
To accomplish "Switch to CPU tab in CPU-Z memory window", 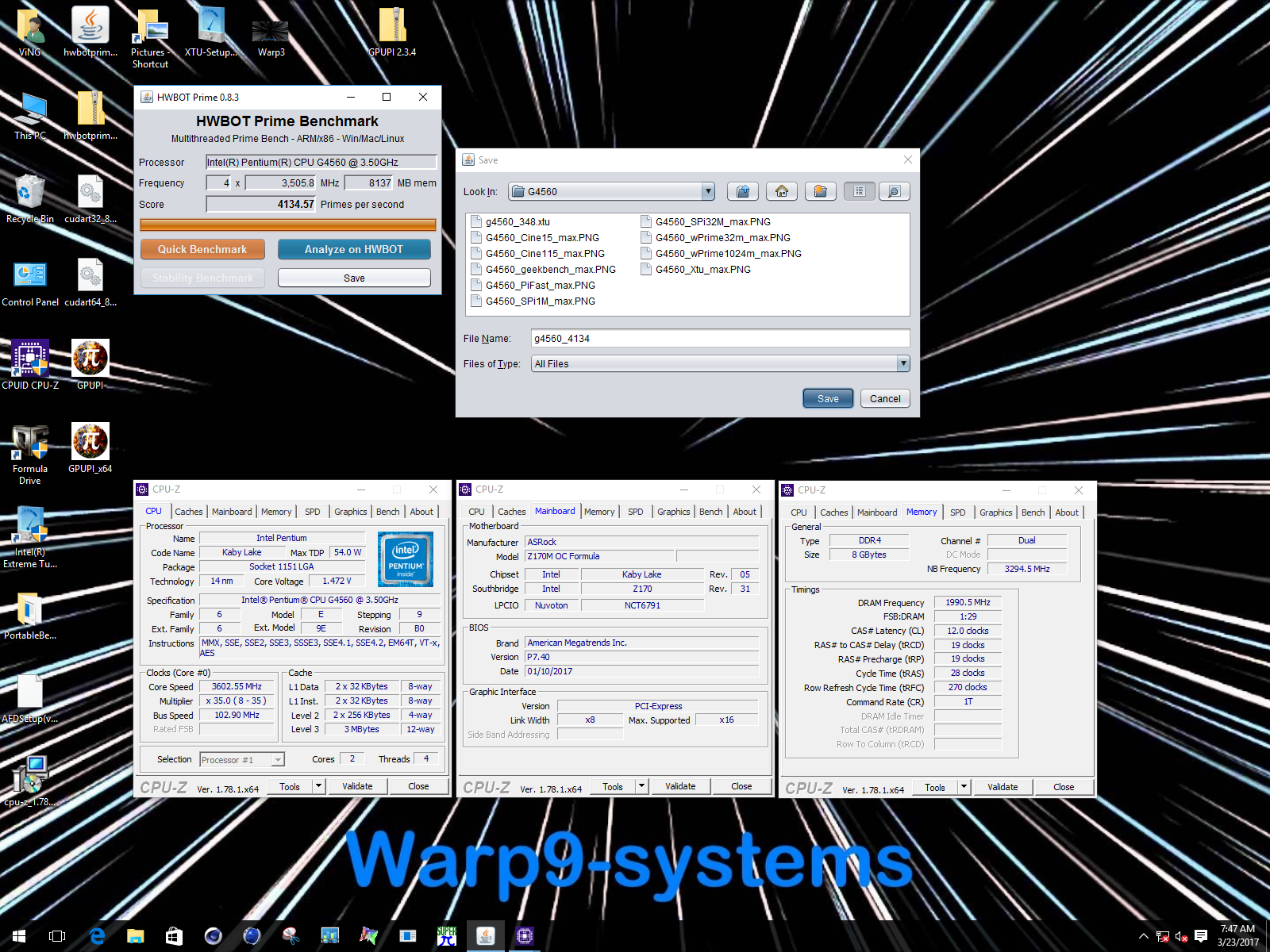I will click(x=799, y=512).
